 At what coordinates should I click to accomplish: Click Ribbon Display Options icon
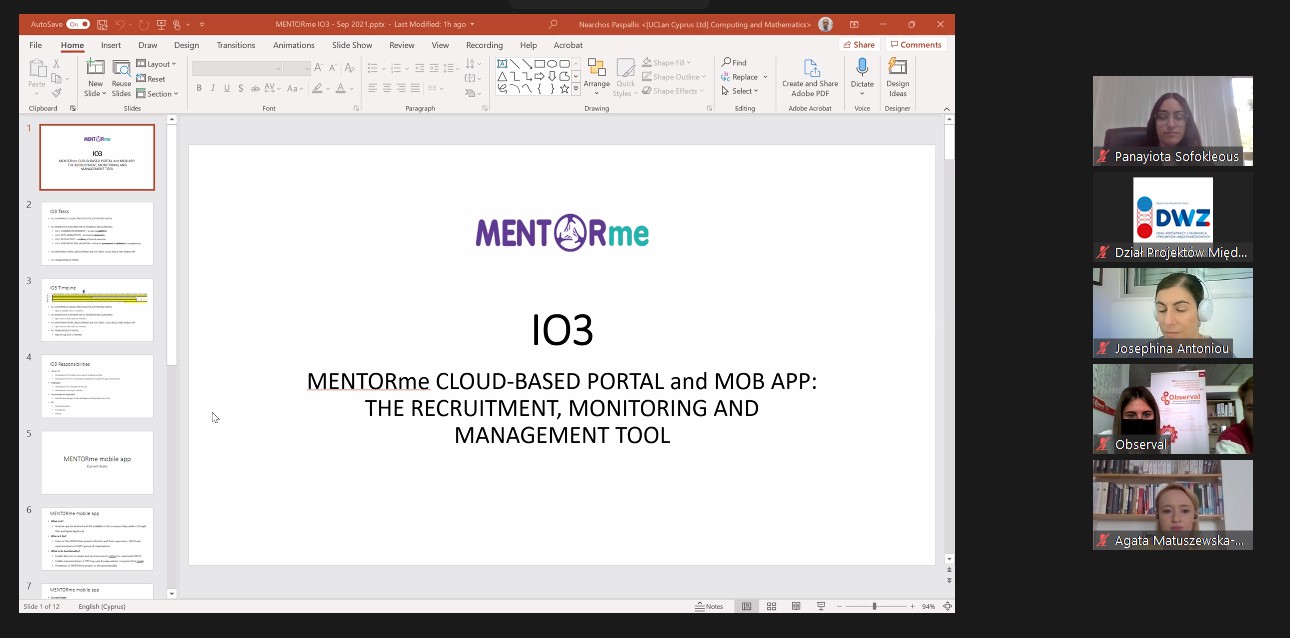pyautogui.click(x=854, y=24)
